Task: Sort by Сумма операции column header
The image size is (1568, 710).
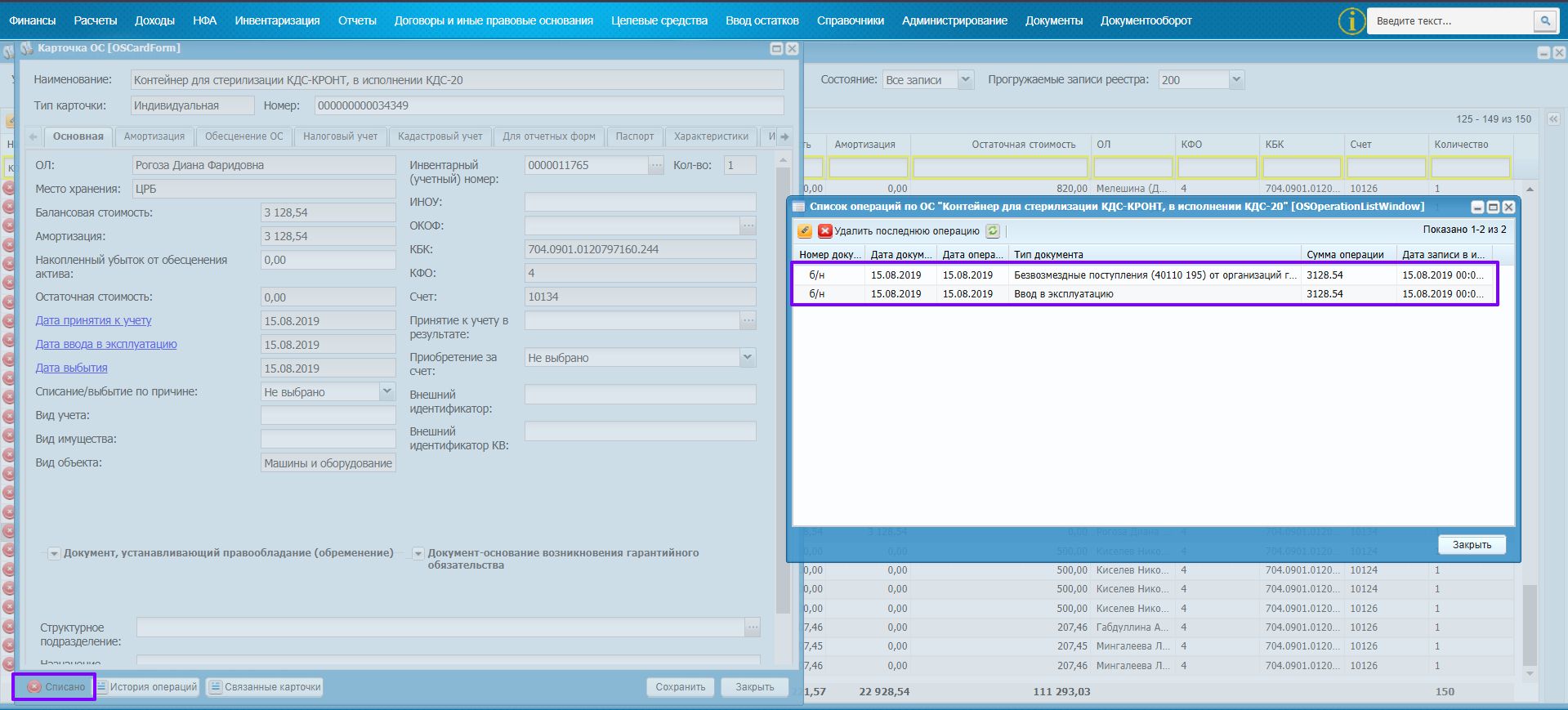Action: click(x=1347, y=255)
